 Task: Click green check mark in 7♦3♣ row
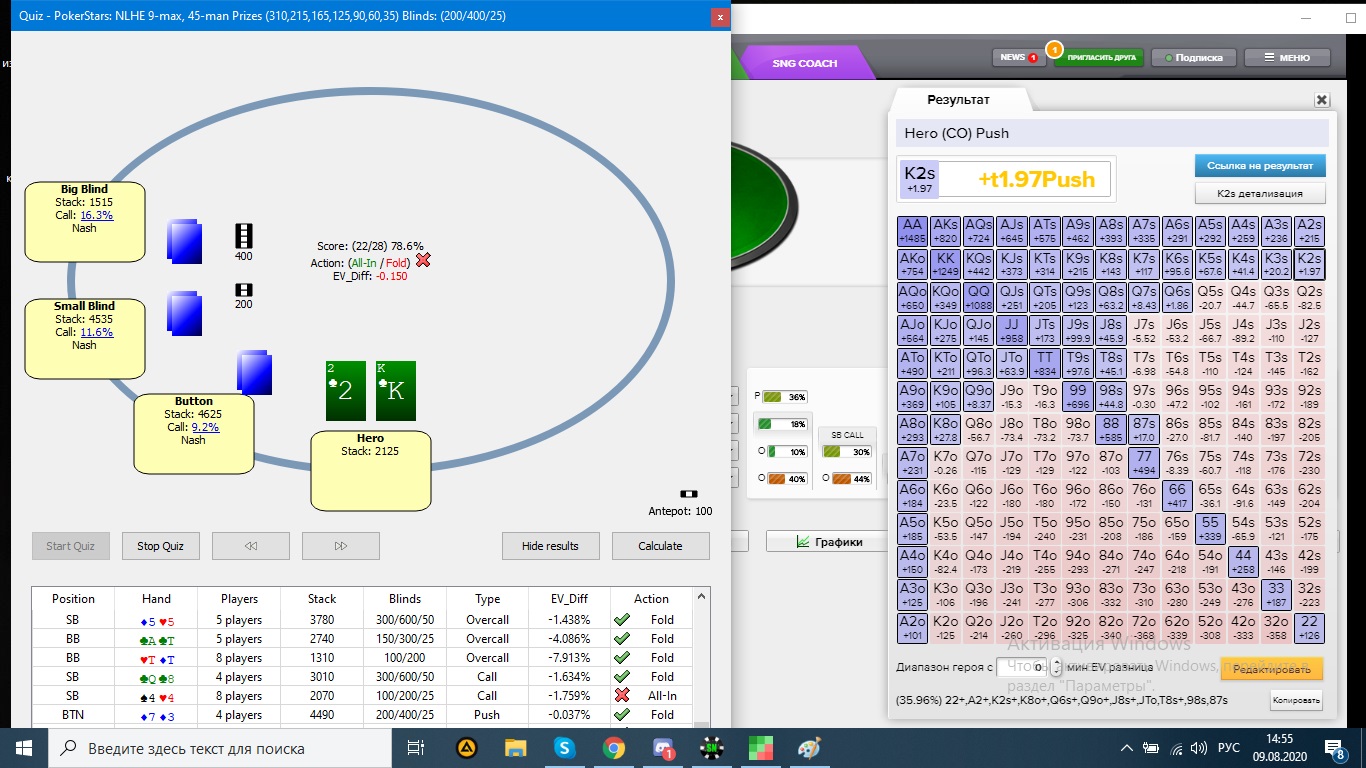(621, 715)
